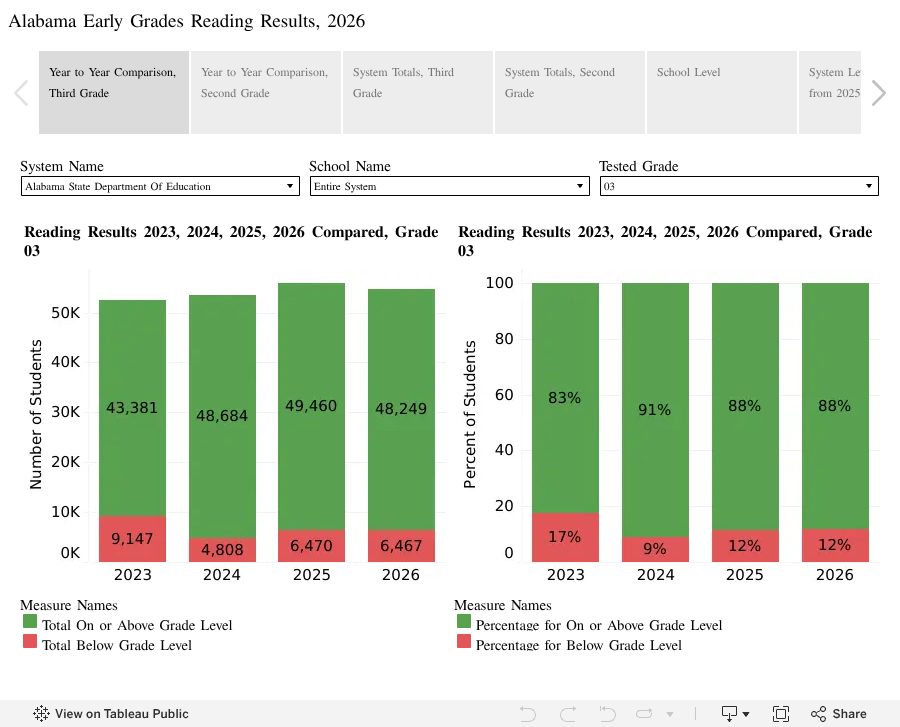
Task: Select the 17% red percentage segment
Action: tap(565, 537)
